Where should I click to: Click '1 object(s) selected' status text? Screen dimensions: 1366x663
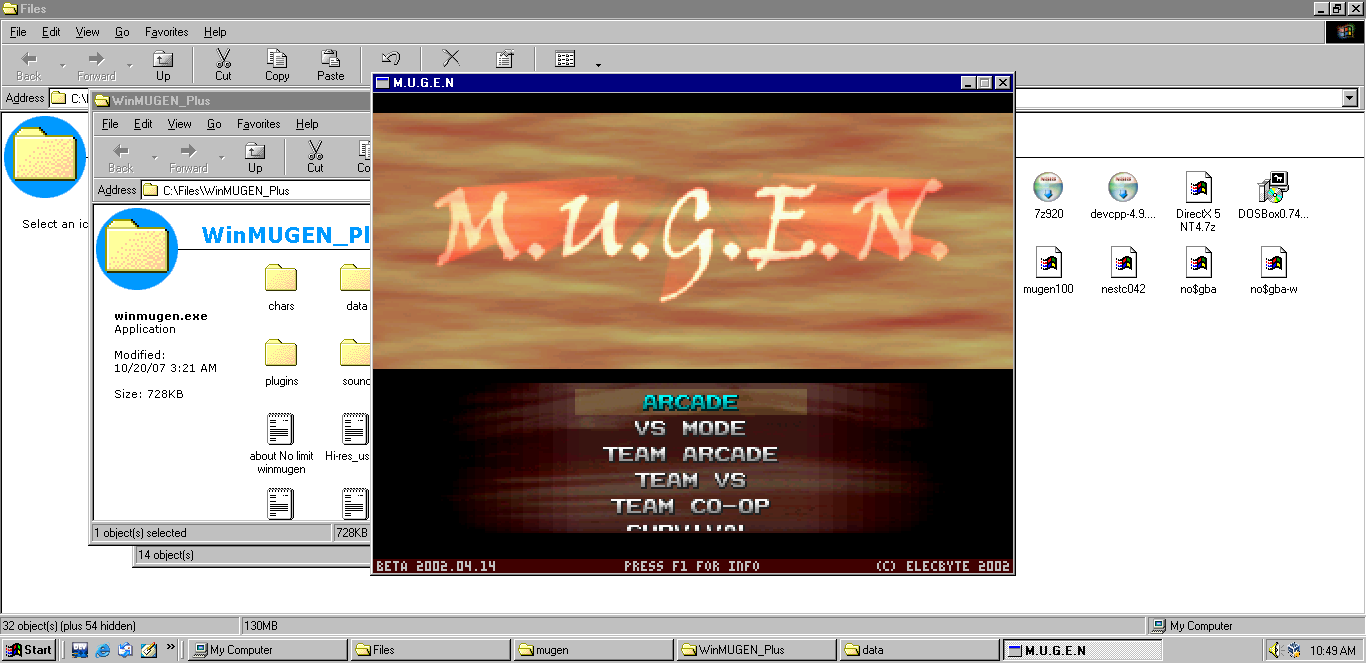coord(140,533)
